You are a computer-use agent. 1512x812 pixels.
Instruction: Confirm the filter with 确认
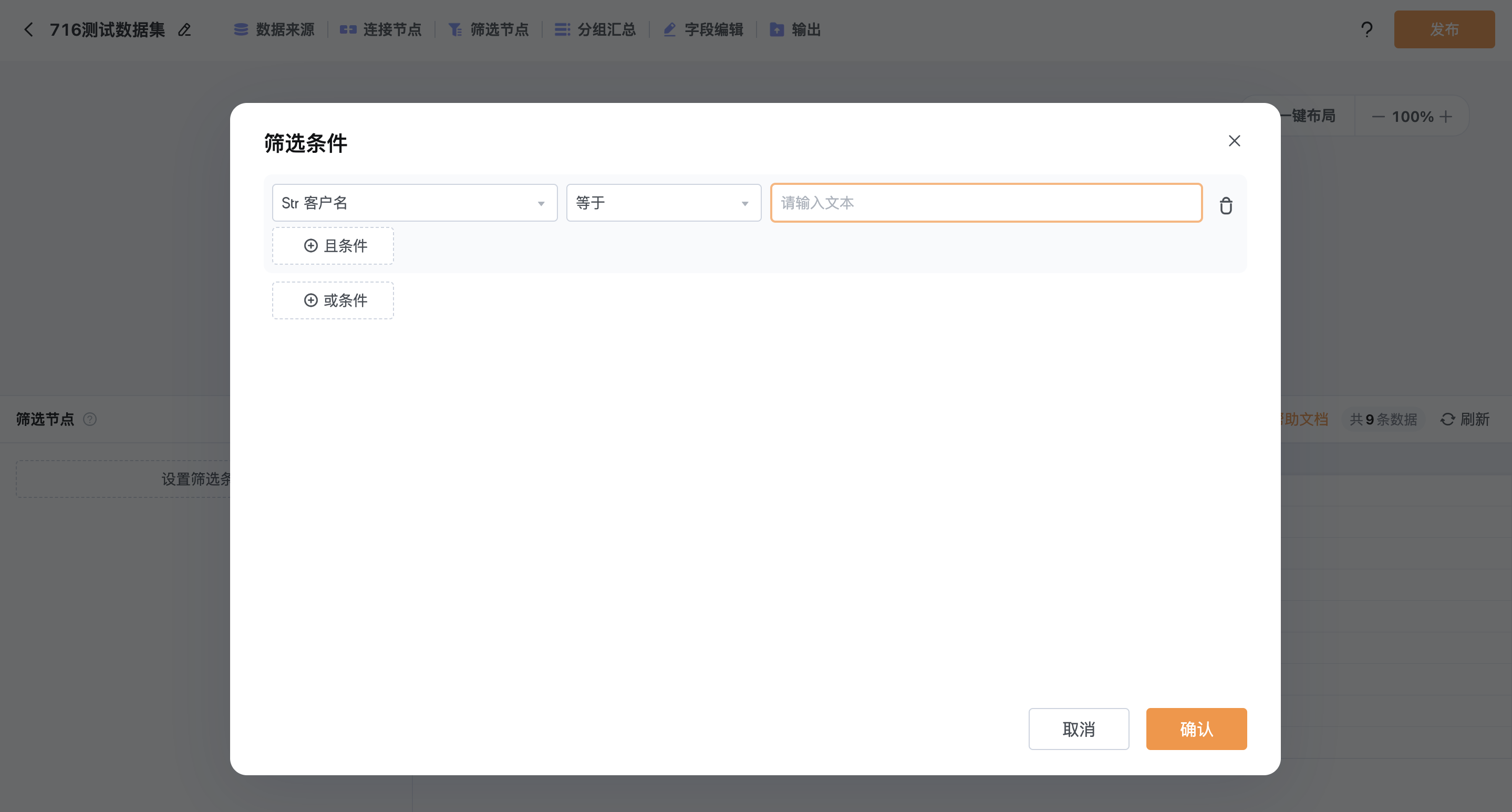pyautogui.click(x=1196, y=728)
